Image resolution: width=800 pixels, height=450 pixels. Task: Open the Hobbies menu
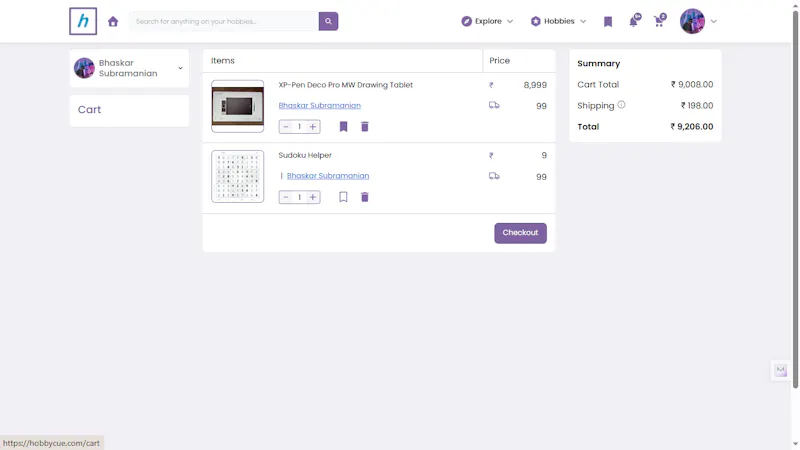click(559, 21)
